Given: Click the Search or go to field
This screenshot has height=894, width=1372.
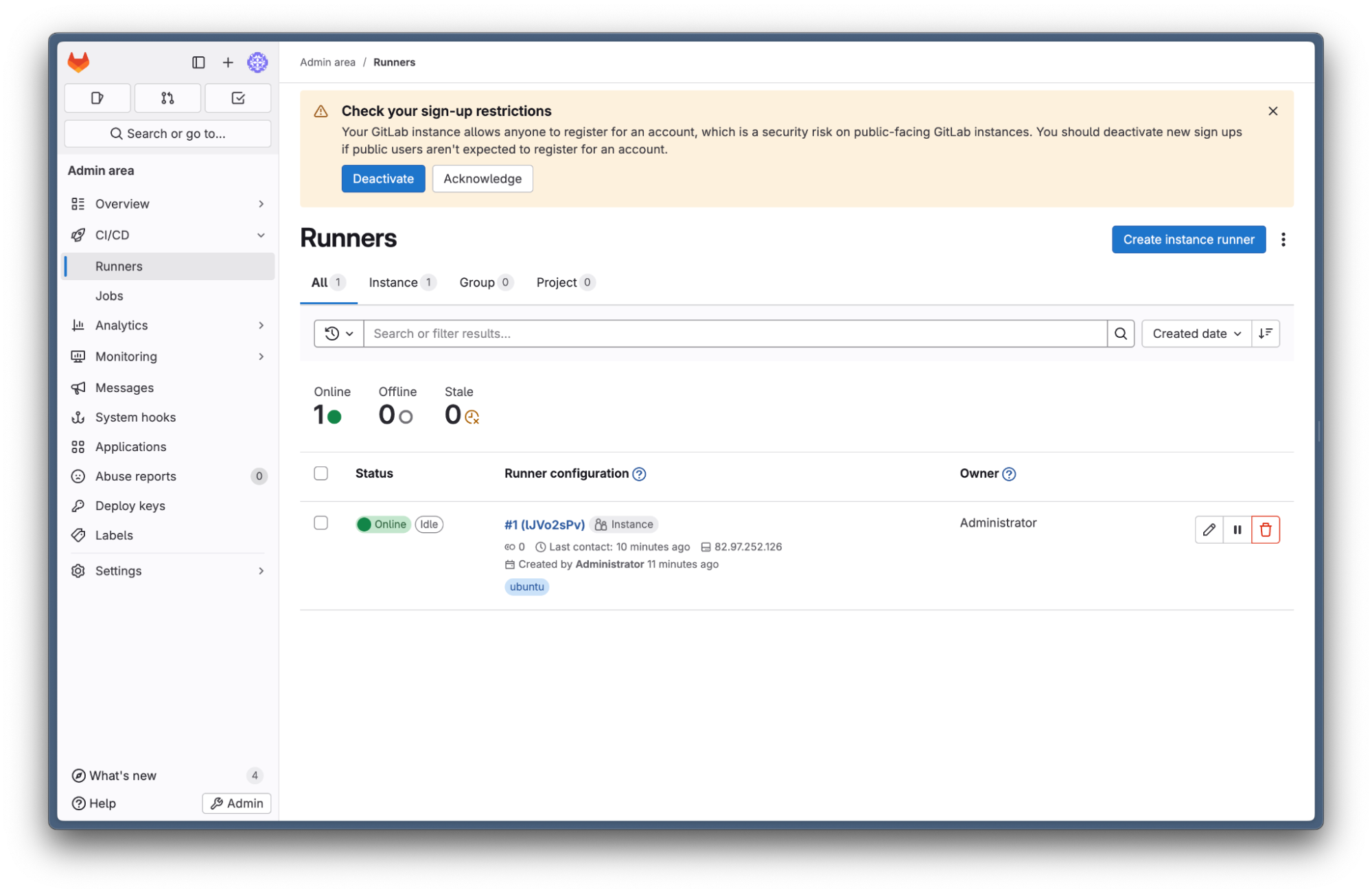Looking at the screenshot, I should tap(167, 134).
